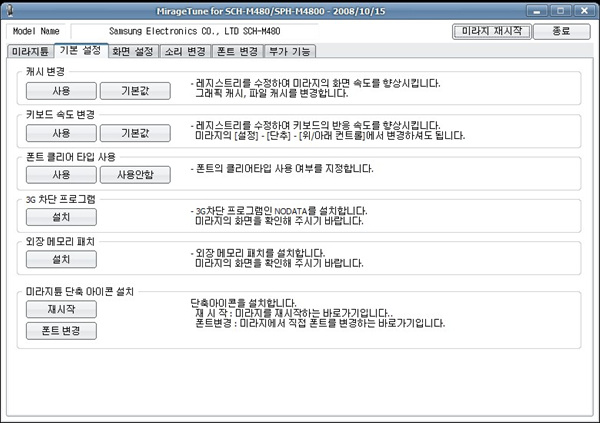Open the 소리 변경 tab

pos(185,51)
